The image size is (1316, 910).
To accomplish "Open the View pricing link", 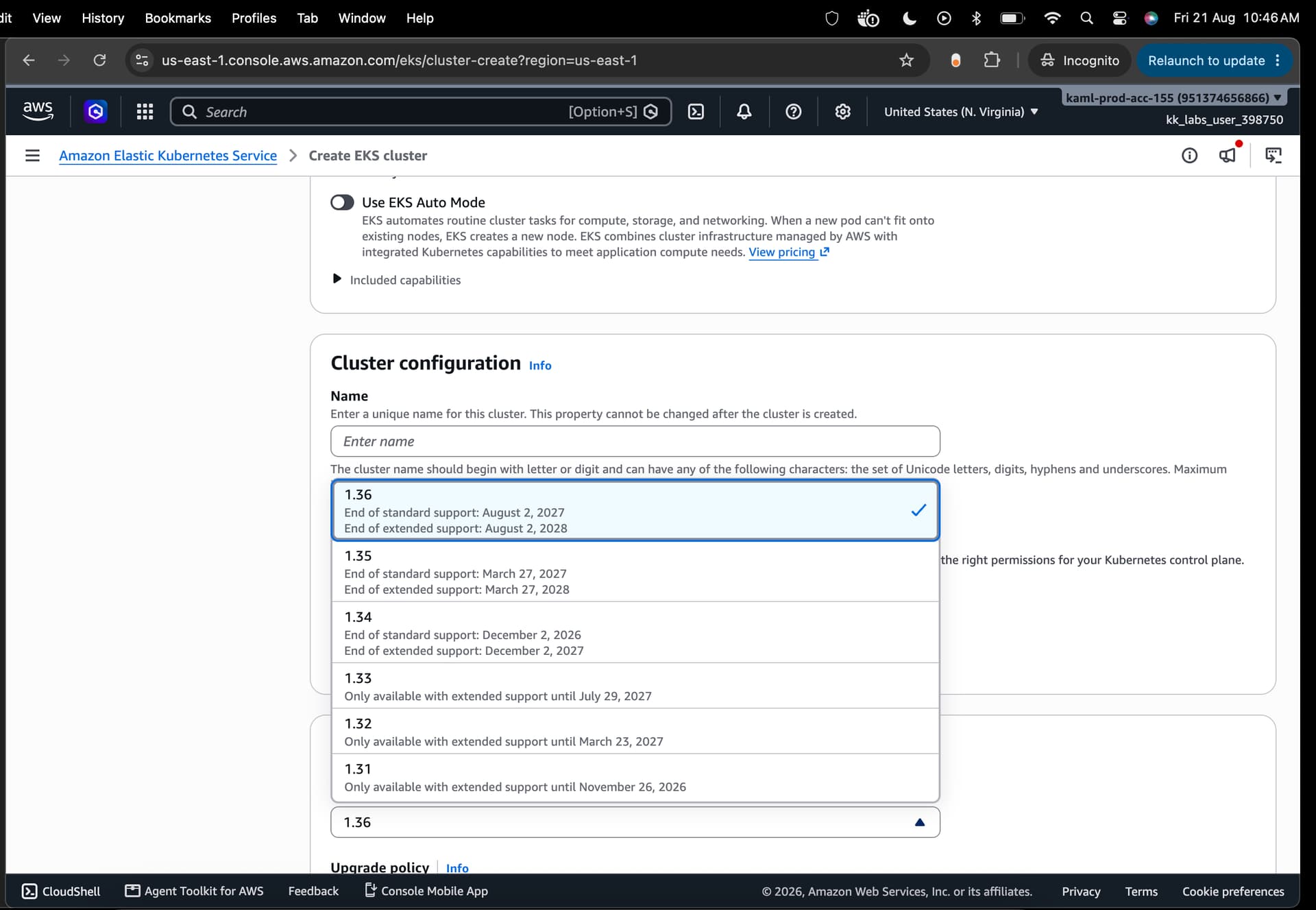I will point(789,252).
